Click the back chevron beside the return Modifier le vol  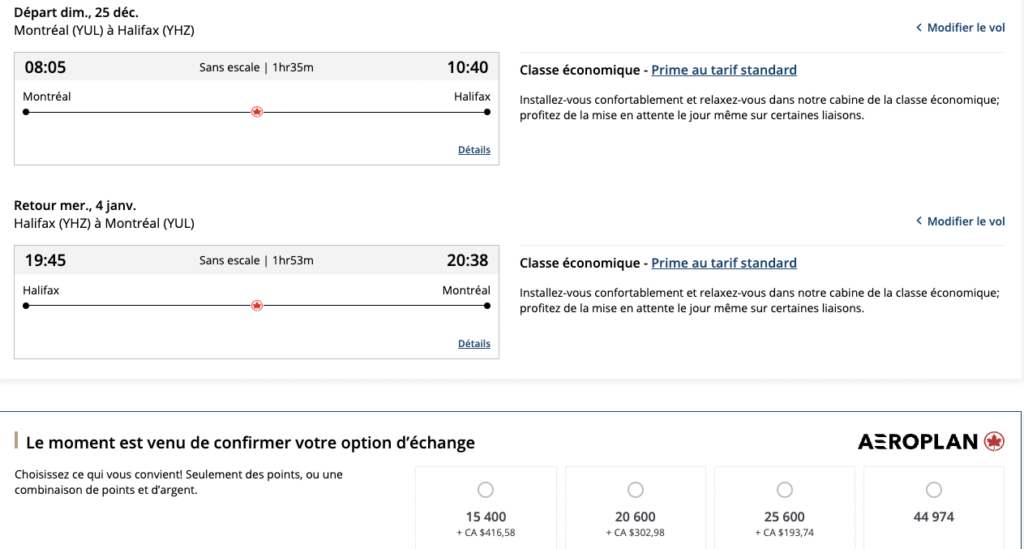[919, 221]
